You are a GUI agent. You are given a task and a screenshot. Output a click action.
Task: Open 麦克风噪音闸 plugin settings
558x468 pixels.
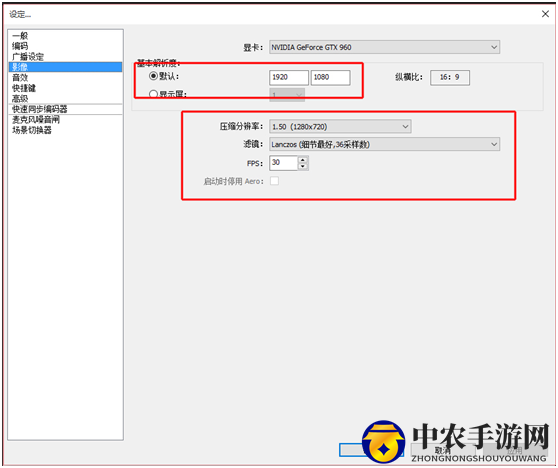[36, 120]
